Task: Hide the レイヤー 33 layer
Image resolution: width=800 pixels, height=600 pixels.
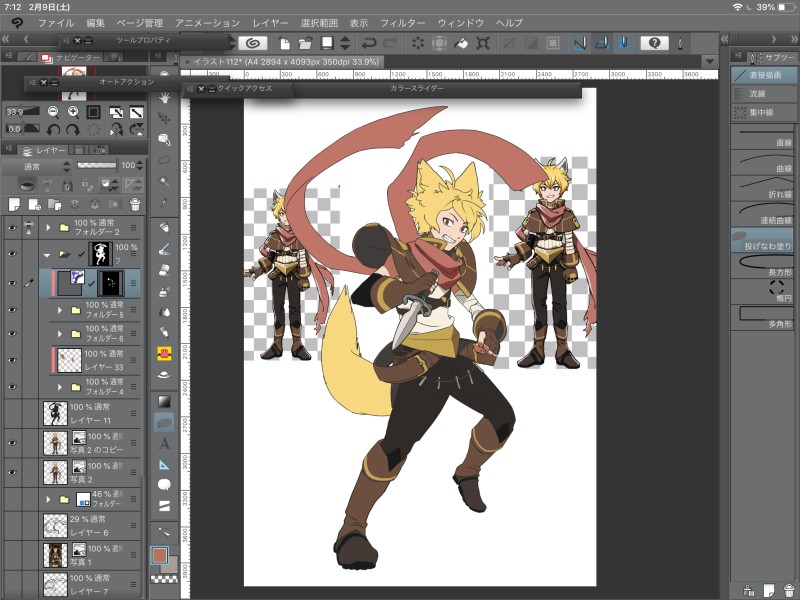Action: point(12,360)
